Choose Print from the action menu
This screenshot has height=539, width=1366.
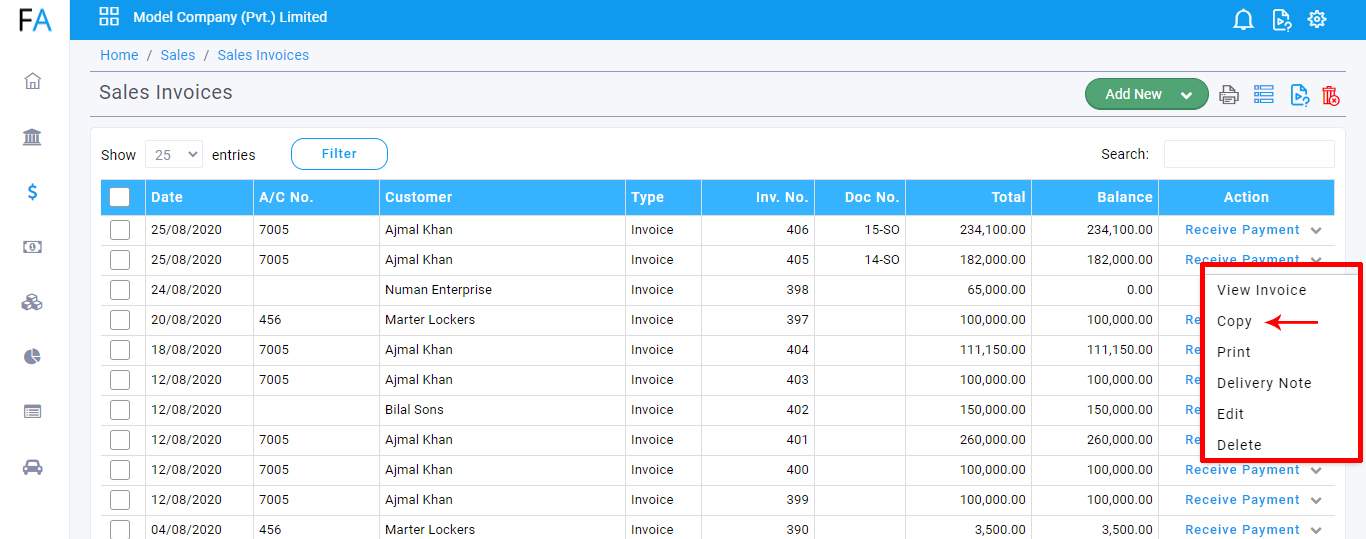click(1234, 352)
